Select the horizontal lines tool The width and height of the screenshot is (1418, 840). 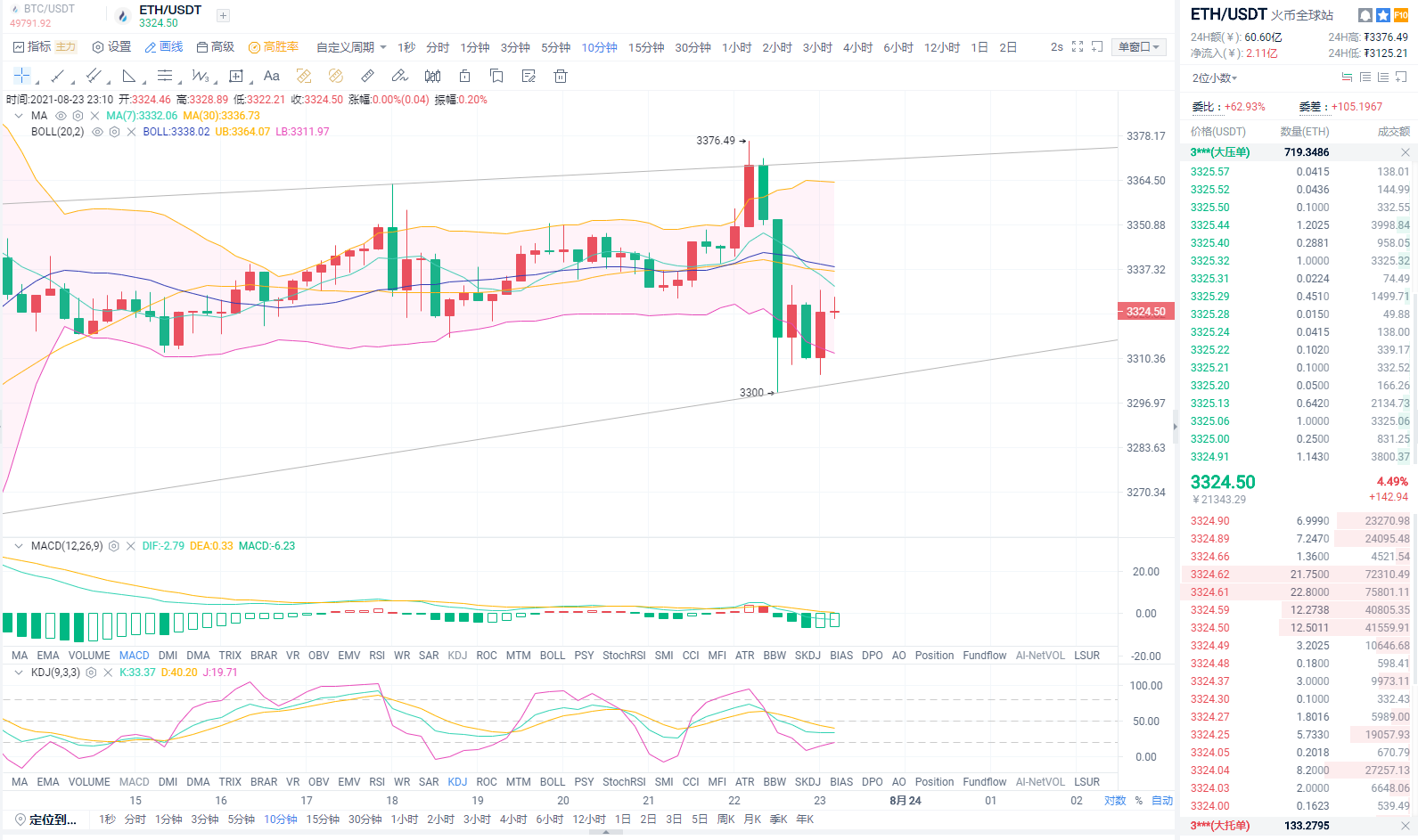pos(165,76)
